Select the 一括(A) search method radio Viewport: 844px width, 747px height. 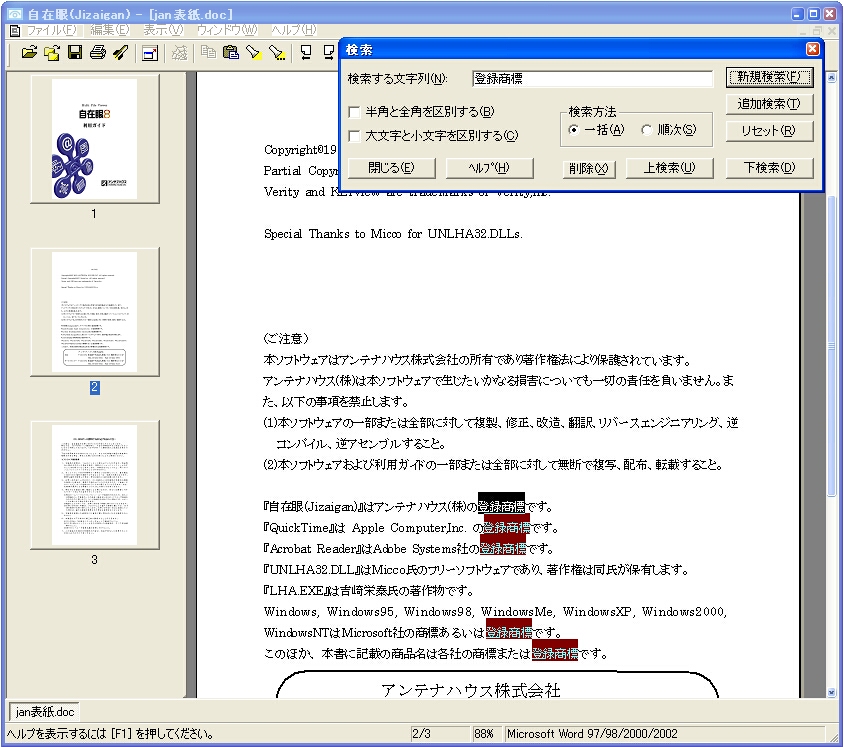click(574, 130)
